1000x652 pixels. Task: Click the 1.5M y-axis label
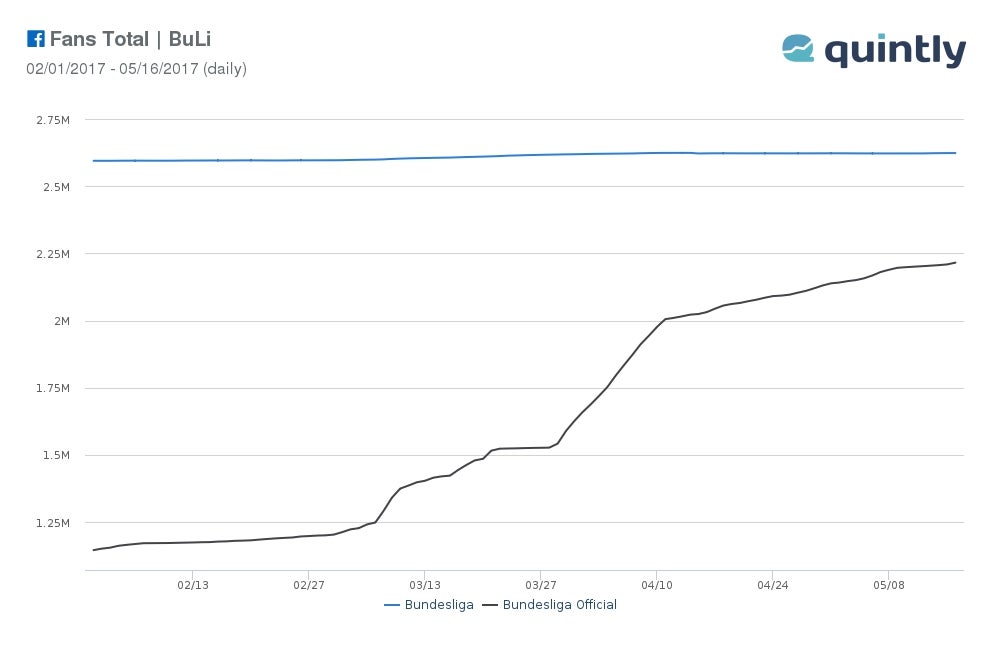[55, 455]
